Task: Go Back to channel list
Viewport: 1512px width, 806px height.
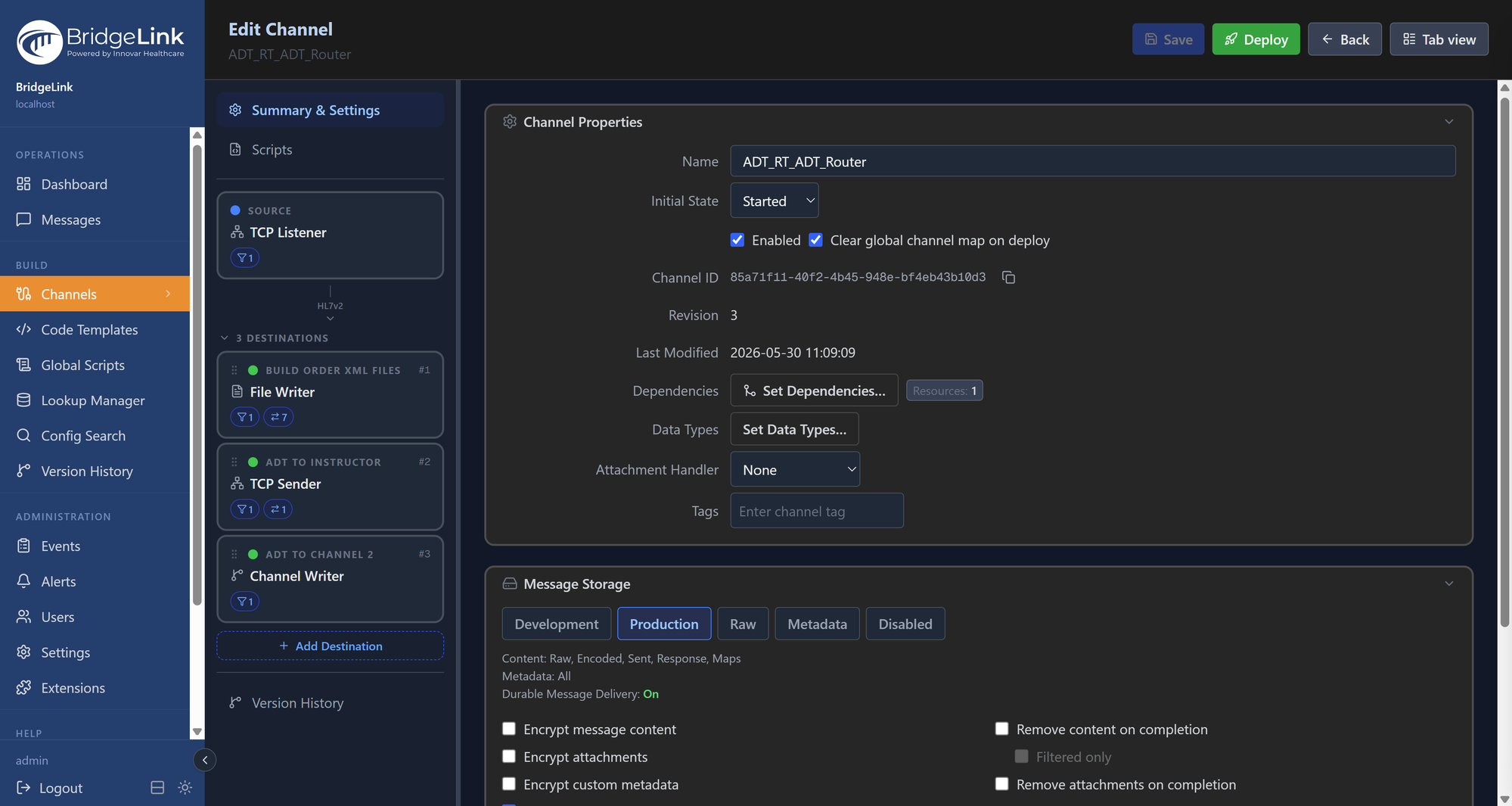Action: point(1344,39)
